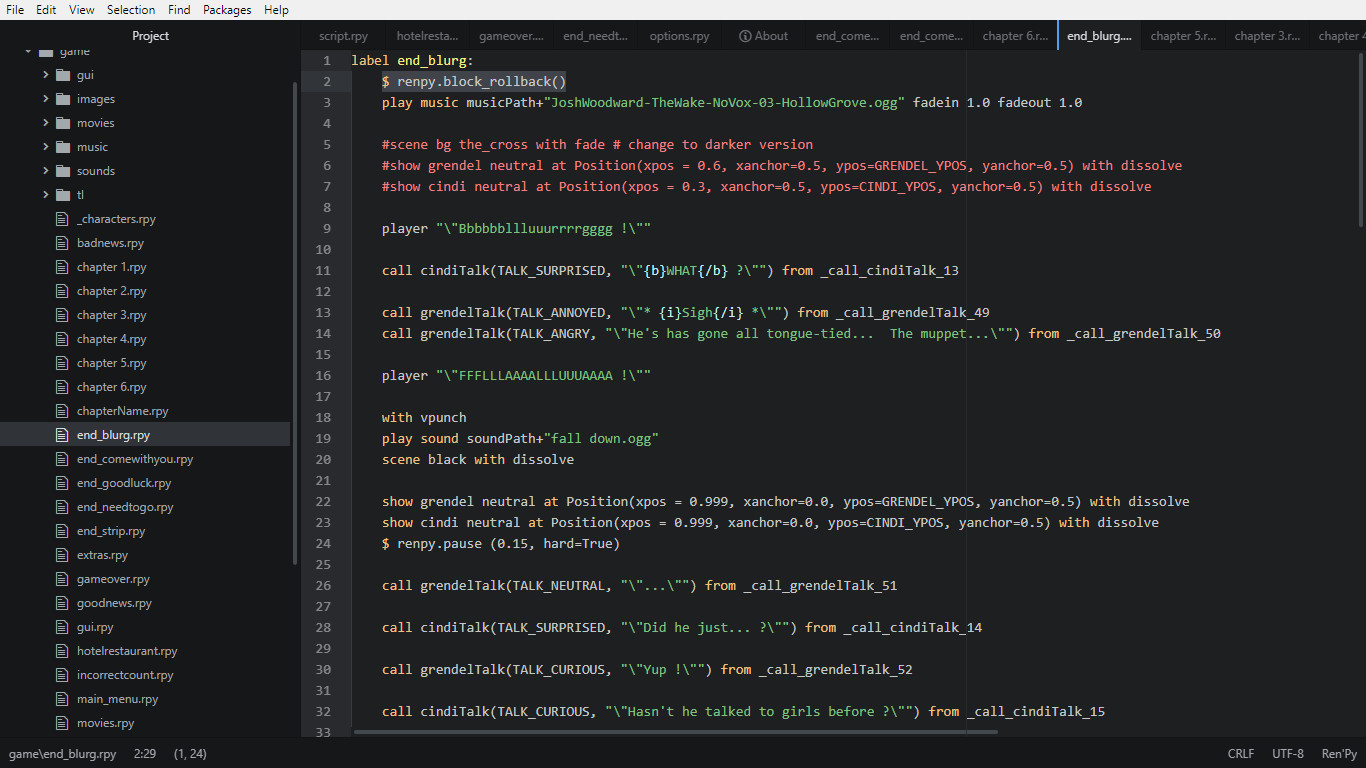Click the UTF-8 encoding indicator
Viewport: 1366px width, 768px height.
[1287, 753]
